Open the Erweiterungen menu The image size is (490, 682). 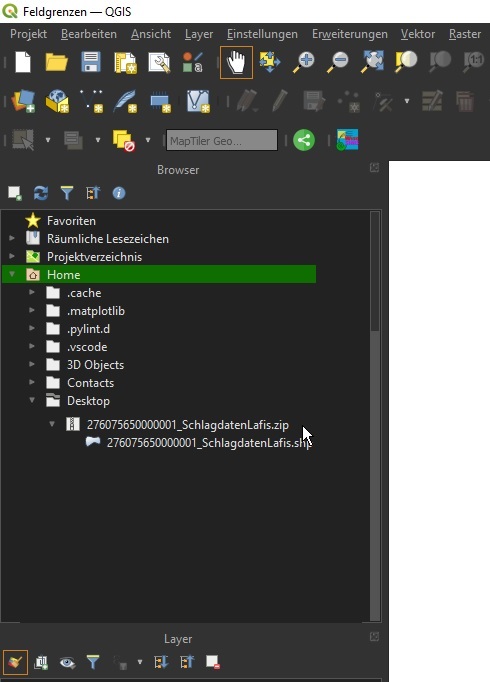click(350, 34)
